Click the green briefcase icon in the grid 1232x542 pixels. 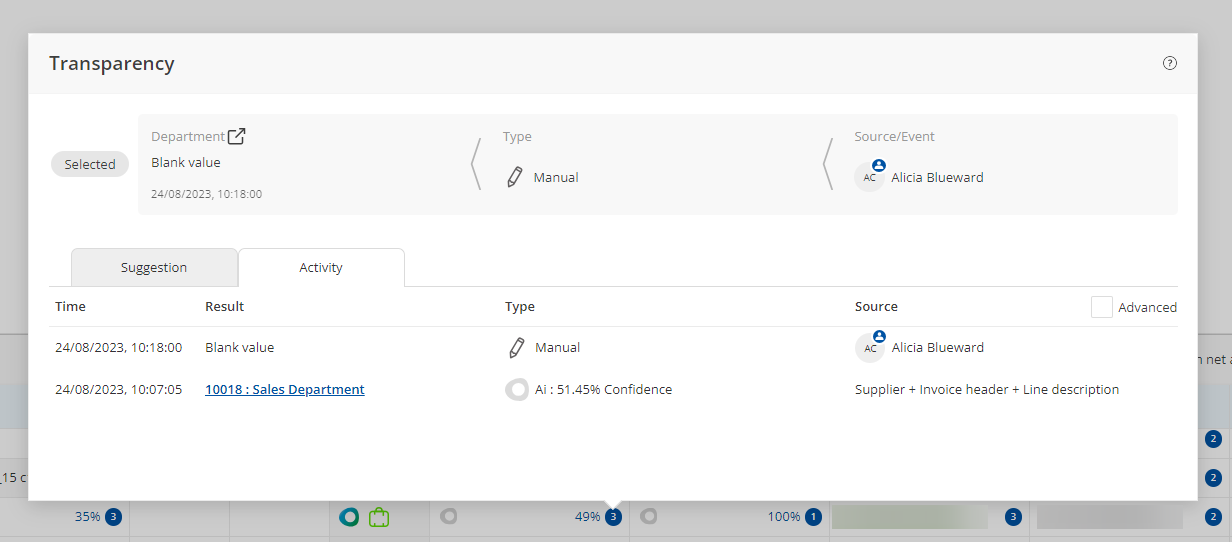[378, 517]
